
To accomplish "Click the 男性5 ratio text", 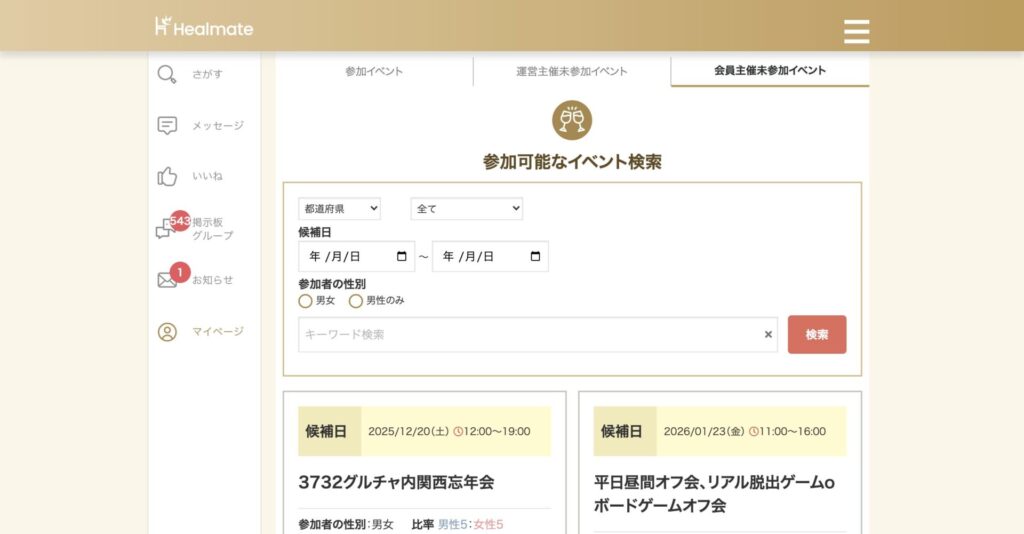I will click(453, 524).
